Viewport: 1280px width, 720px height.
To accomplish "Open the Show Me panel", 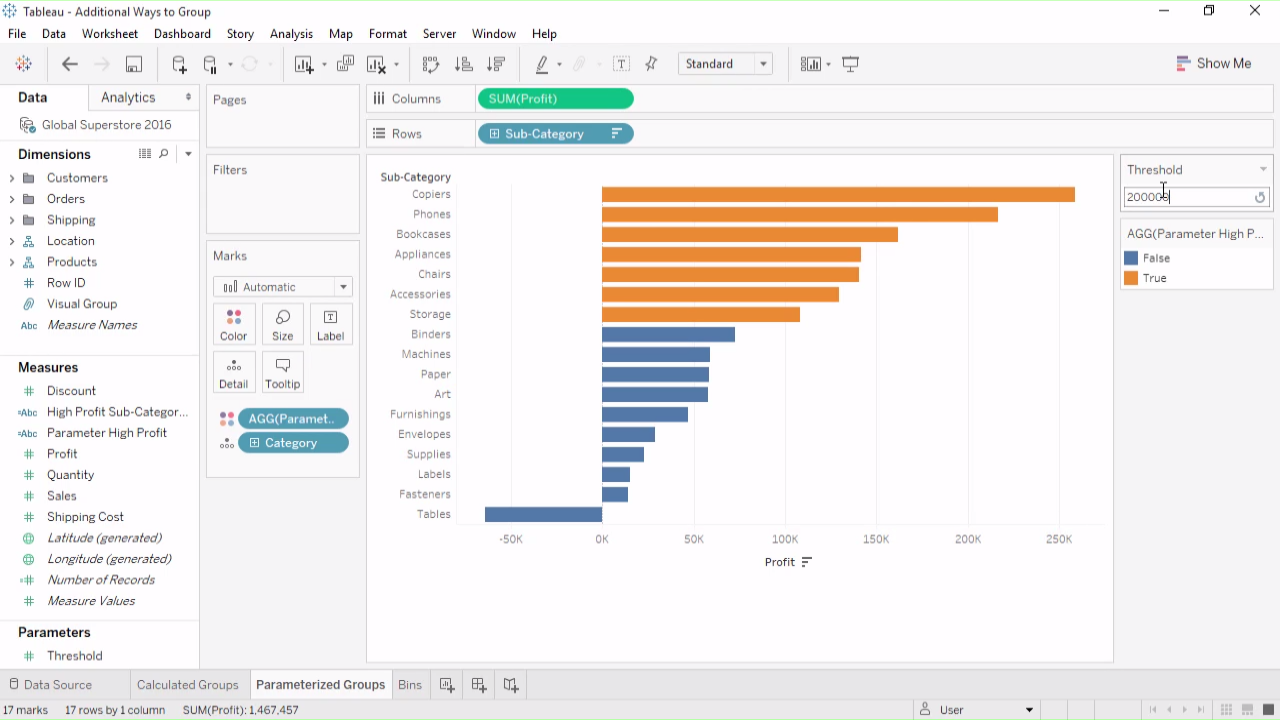I will pyautogui.click(x=1213, y=63).
